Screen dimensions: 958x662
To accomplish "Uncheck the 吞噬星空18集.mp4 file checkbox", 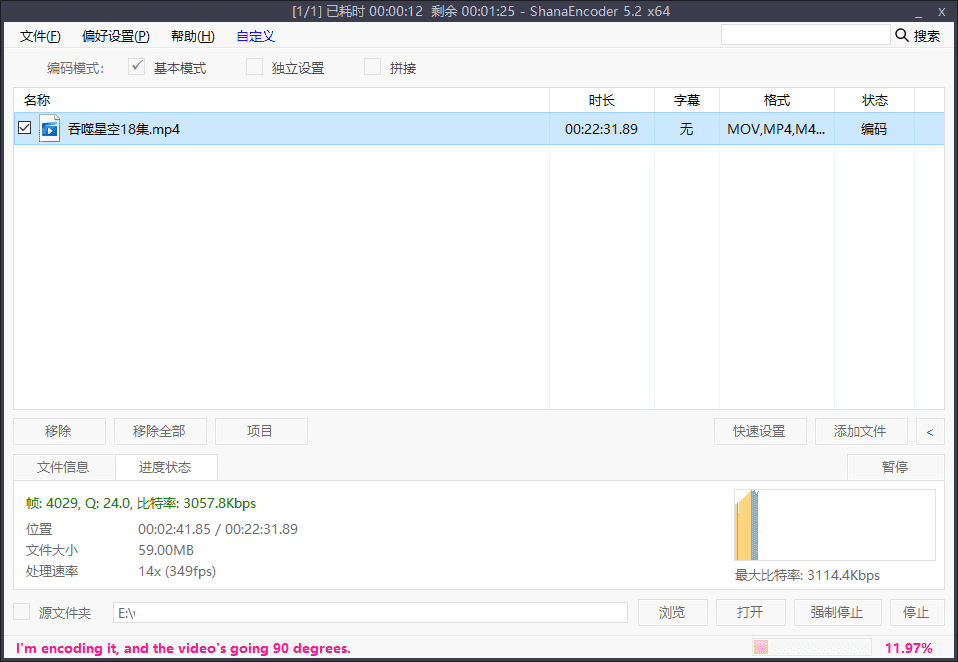I will pyautogui.click(x=25, y=128).
